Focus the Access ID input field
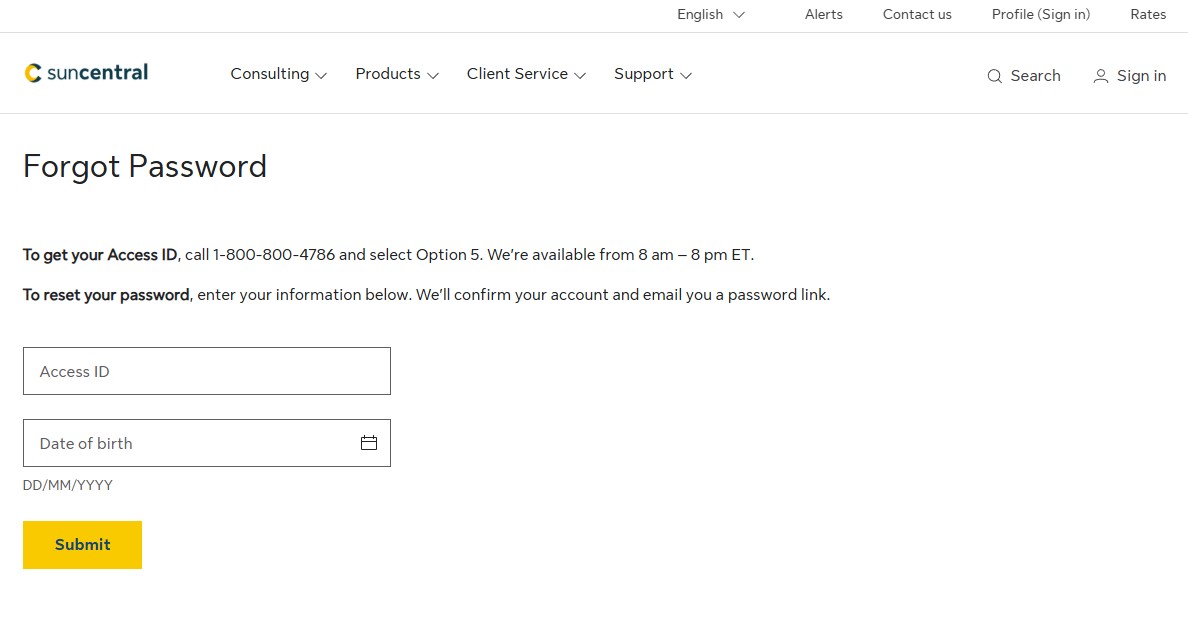 pyautogui.click(x=206, y=371)
